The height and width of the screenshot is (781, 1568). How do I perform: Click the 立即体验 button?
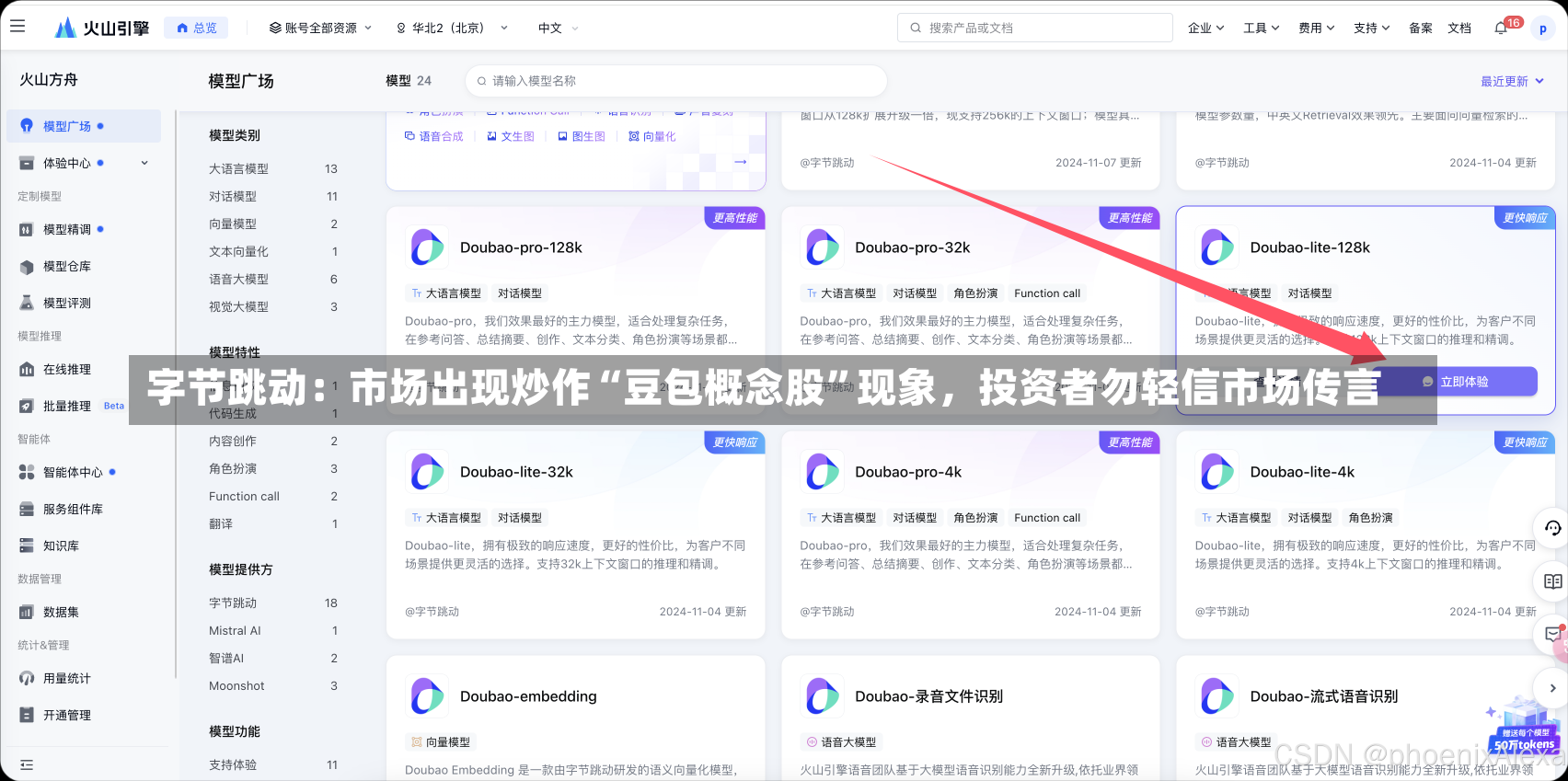coord(1455,381)
